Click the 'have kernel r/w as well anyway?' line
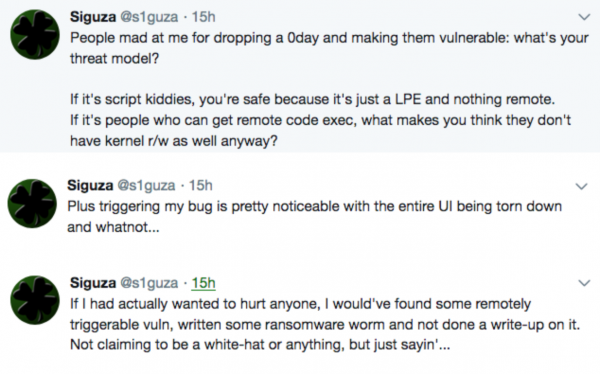Viewport: 600px width, 374px height. tap(174, 141)
